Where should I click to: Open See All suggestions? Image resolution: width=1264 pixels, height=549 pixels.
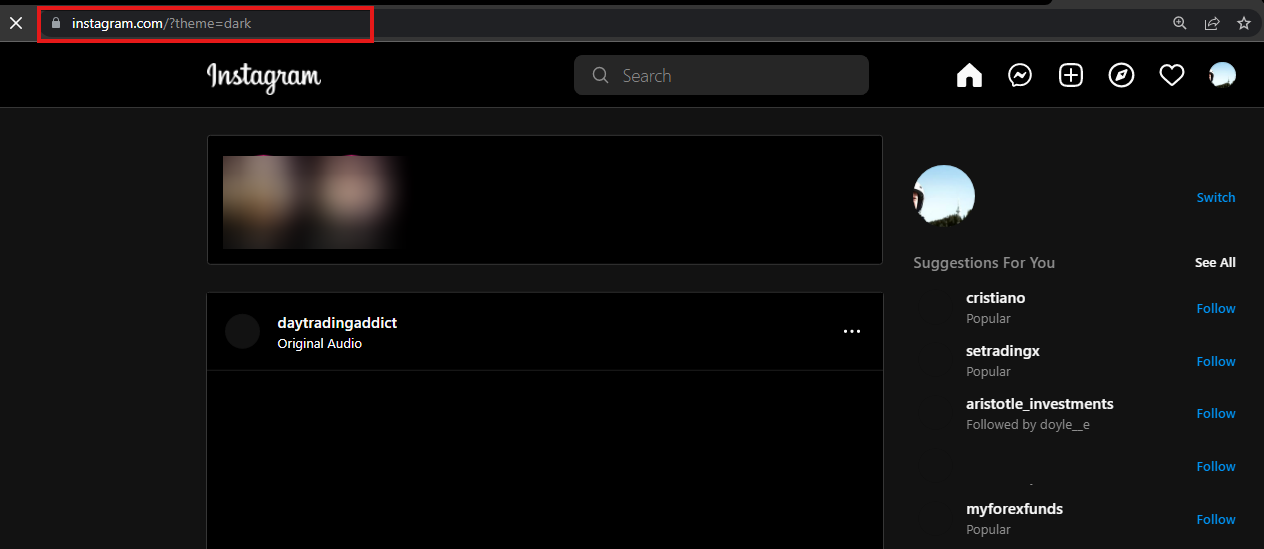point(1215,262)
